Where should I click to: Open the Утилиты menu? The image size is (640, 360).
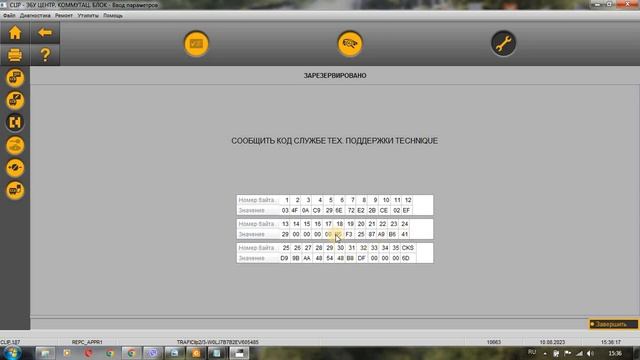(88, 16)
